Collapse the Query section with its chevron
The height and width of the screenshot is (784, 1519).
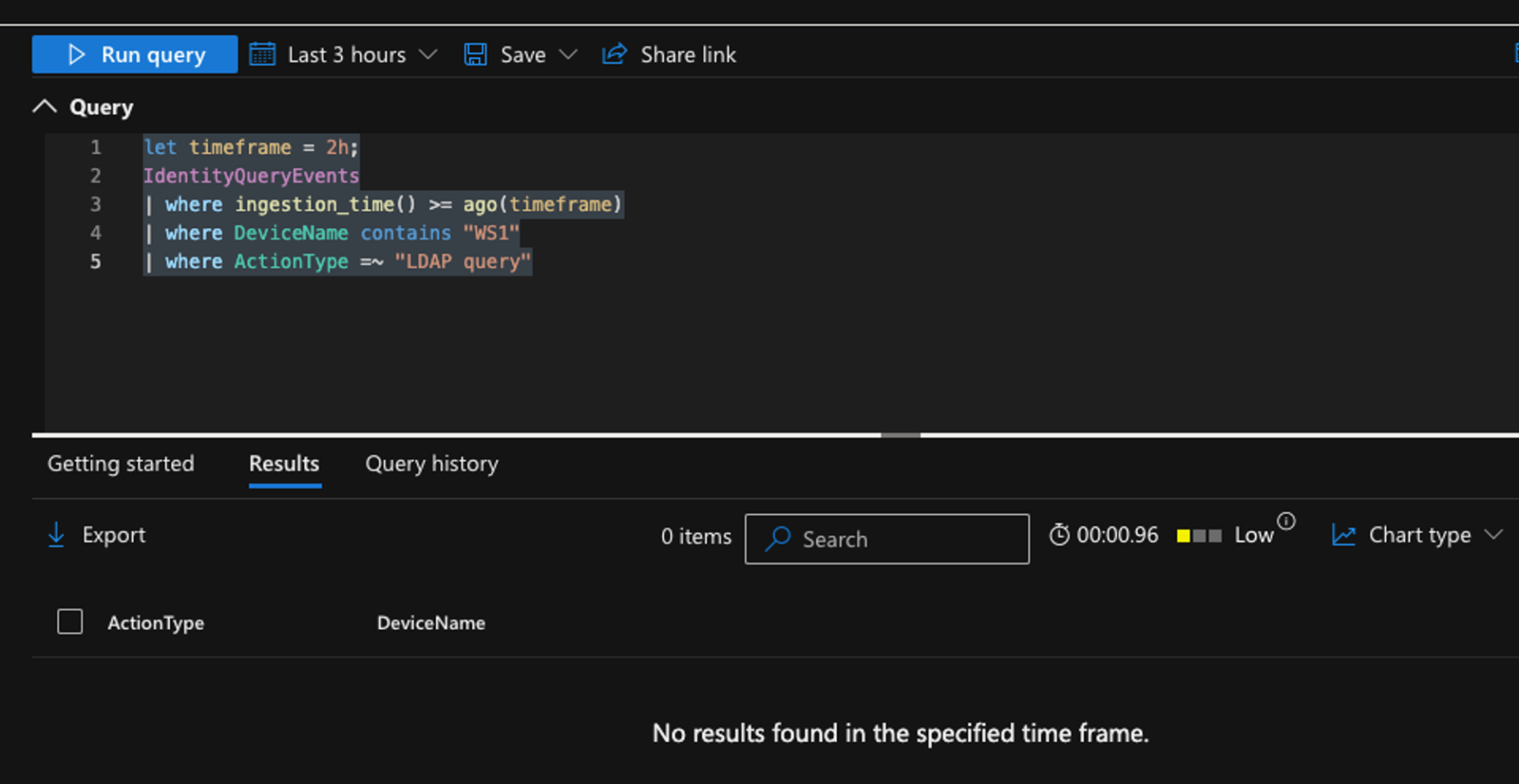(x=44, y=106)
